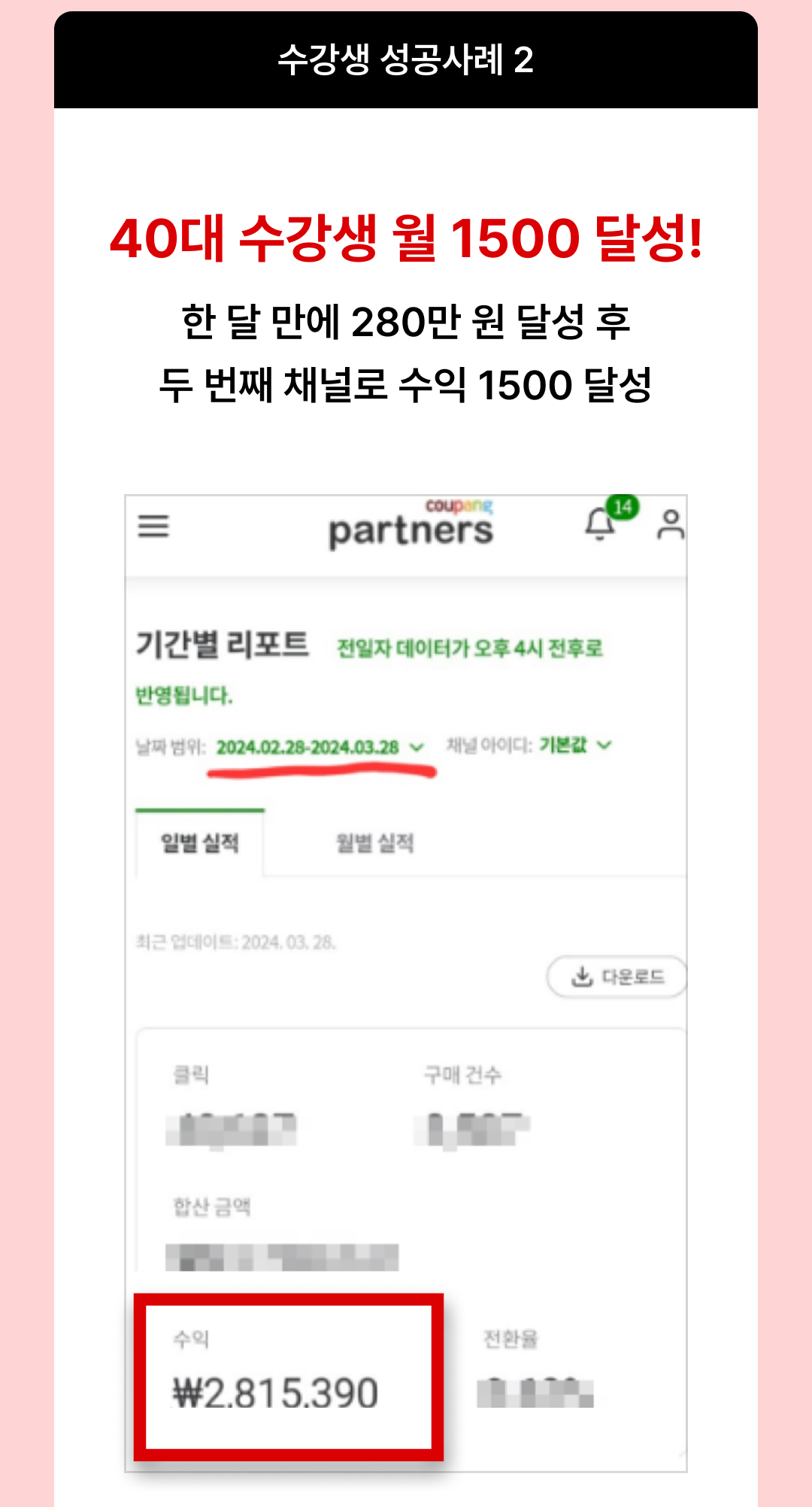Expand the date range chevron
The width and height of the screenshot is (812, 1507).
tap(417, 747)
